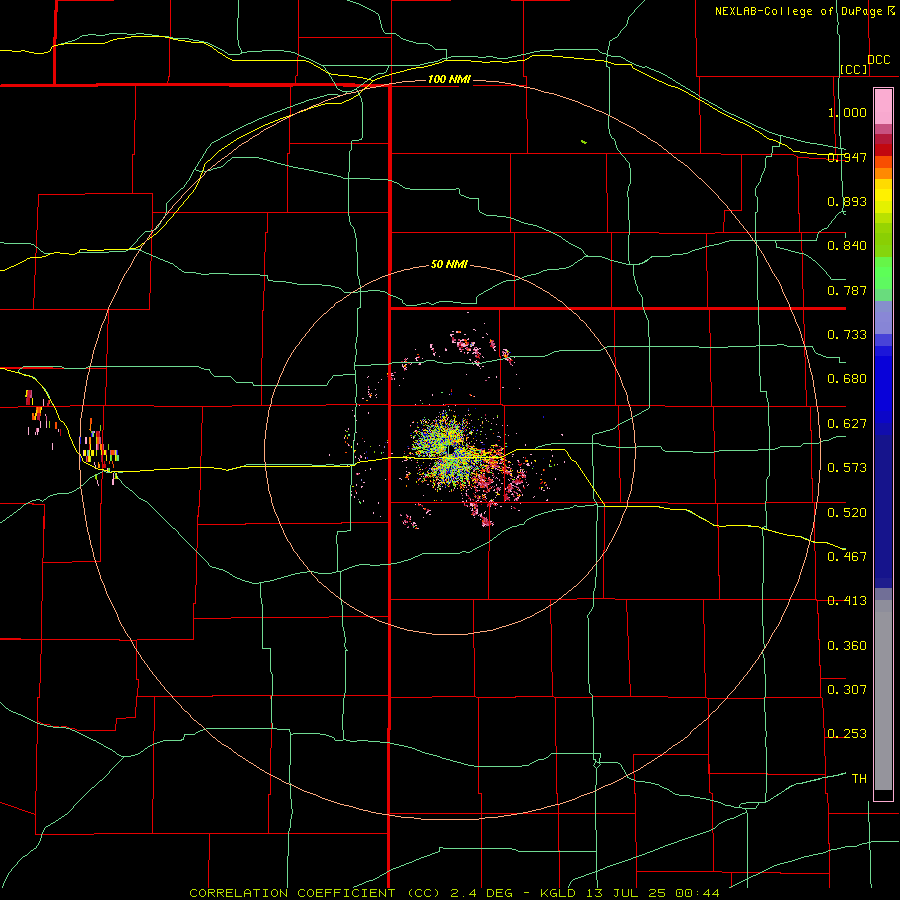
Task: Select the 0.413 color scale value
Action: click(847, 600)
